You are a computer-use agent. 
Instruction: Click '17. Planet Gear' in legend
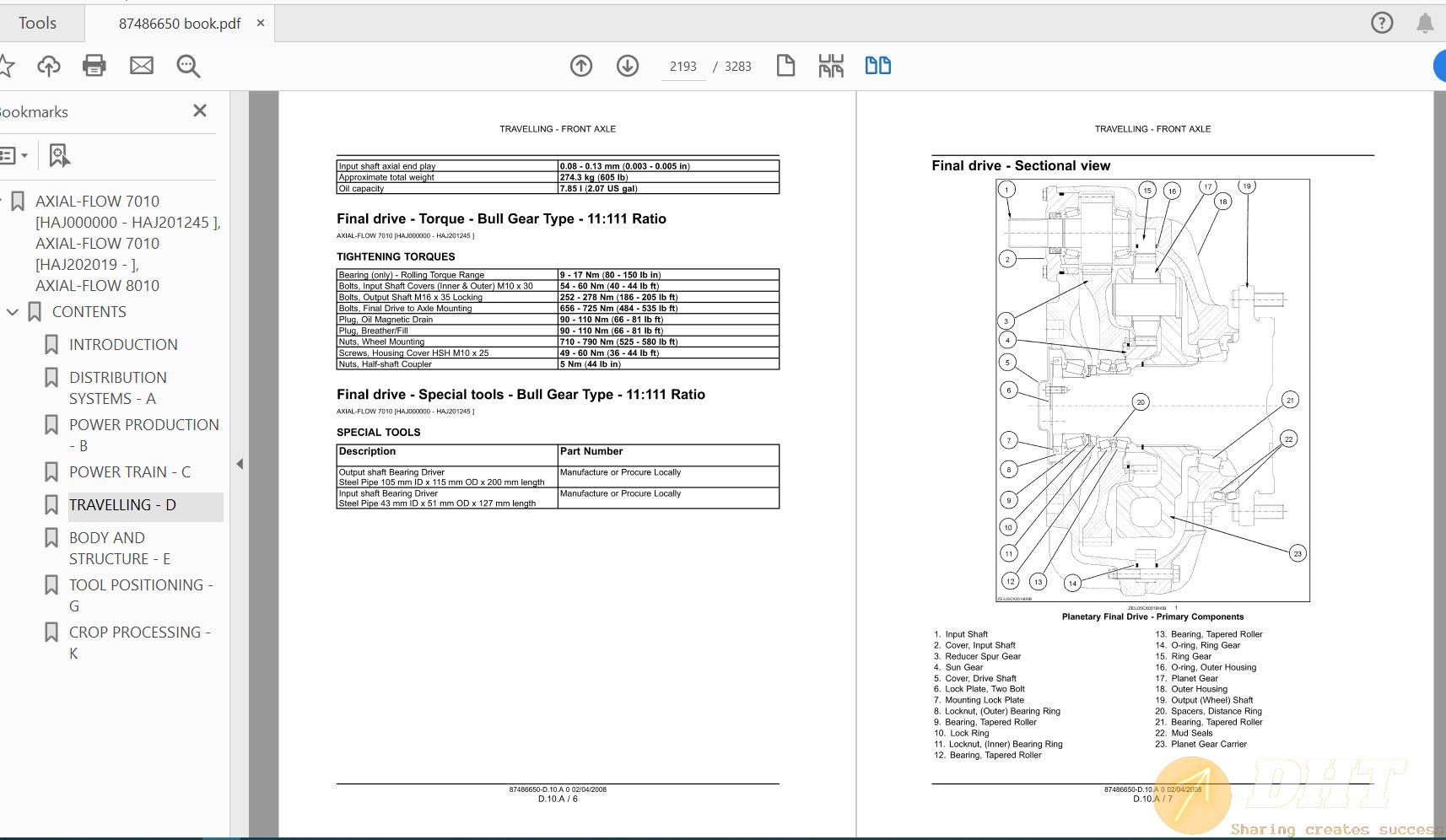(1186, 679)
